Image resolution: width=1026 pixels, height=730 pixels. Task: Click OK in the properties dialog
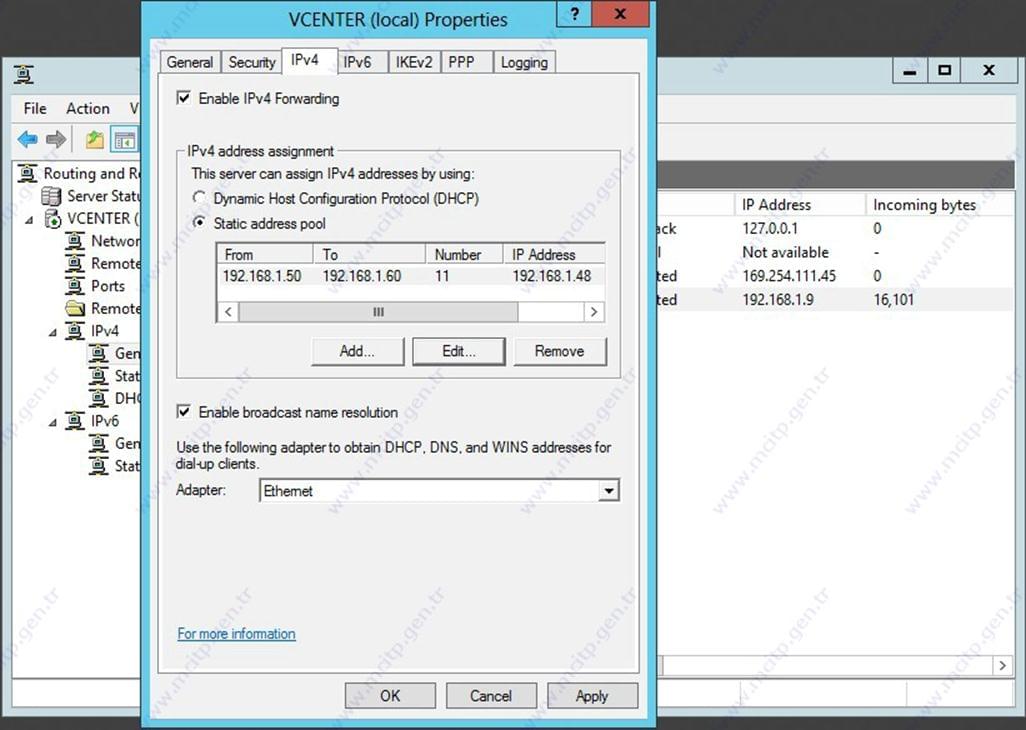pyautogui.click(x=390, y=695)
